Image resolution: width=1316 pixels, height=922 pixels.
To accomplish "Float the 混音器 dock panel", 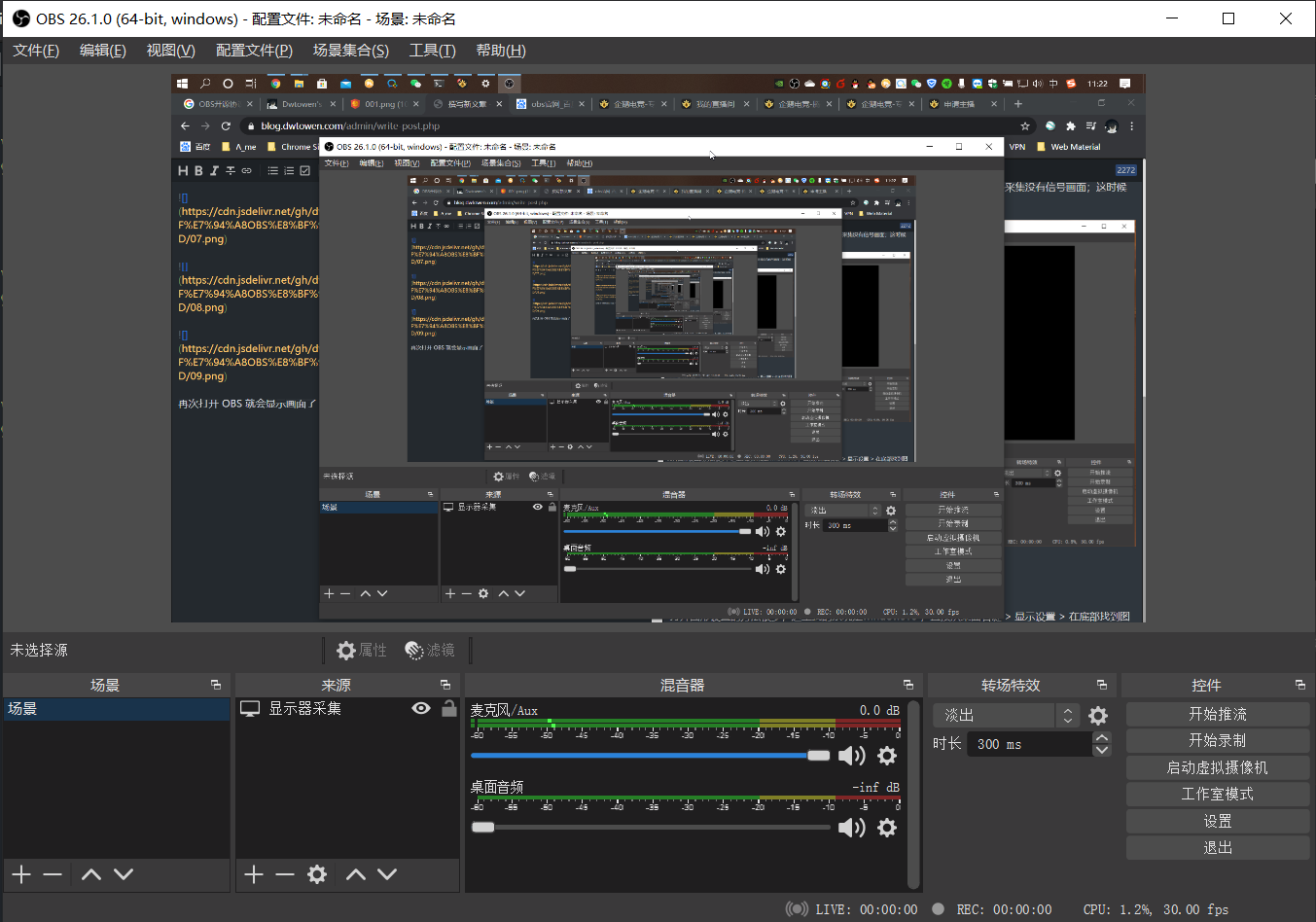I will click(x=908, y=685).
